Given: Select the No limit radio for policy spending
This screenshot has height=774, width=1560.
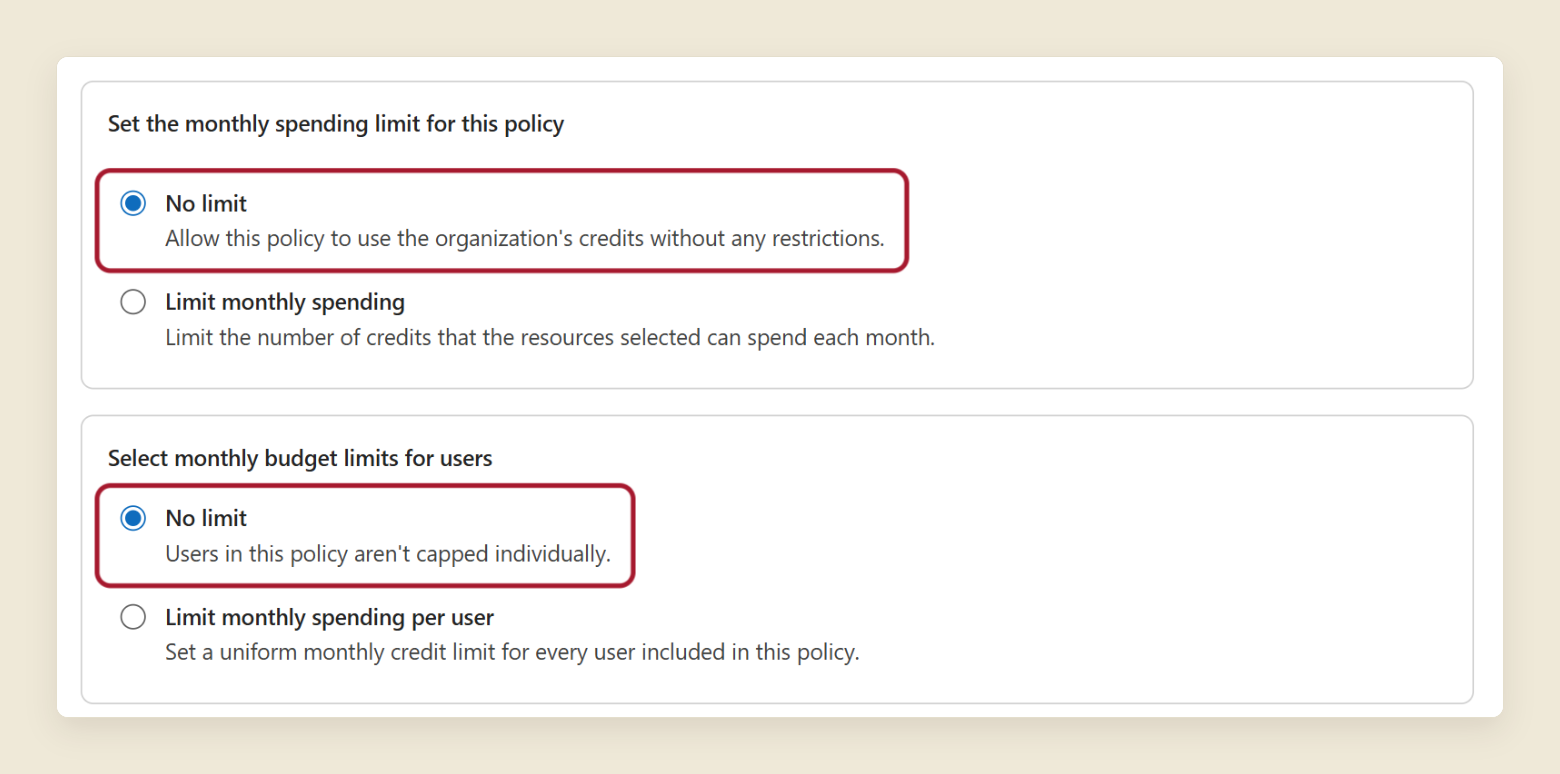Looking at the screenshot, I should click(133, 204).
